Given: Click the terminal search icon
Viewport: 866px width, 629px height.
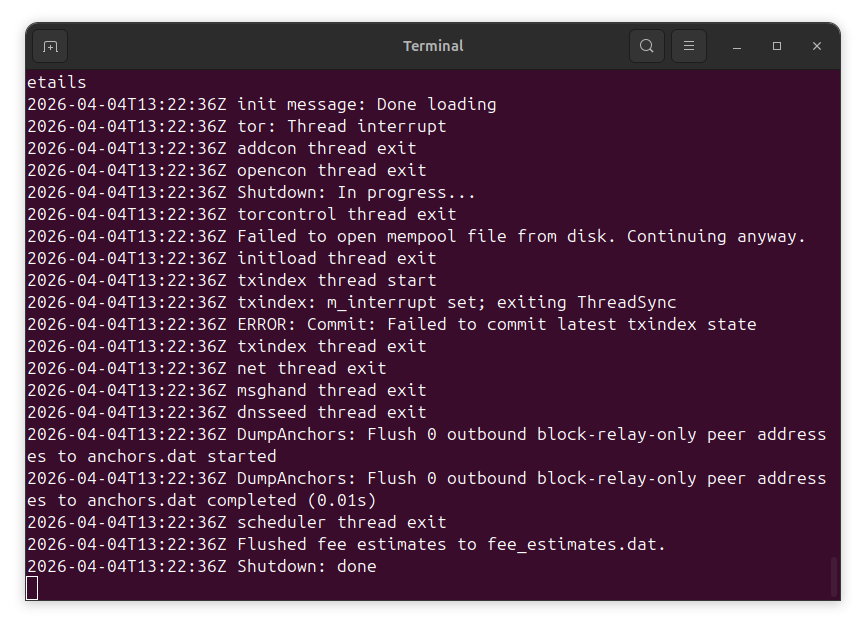Looking at the screenshot, I should click(647, 46).
